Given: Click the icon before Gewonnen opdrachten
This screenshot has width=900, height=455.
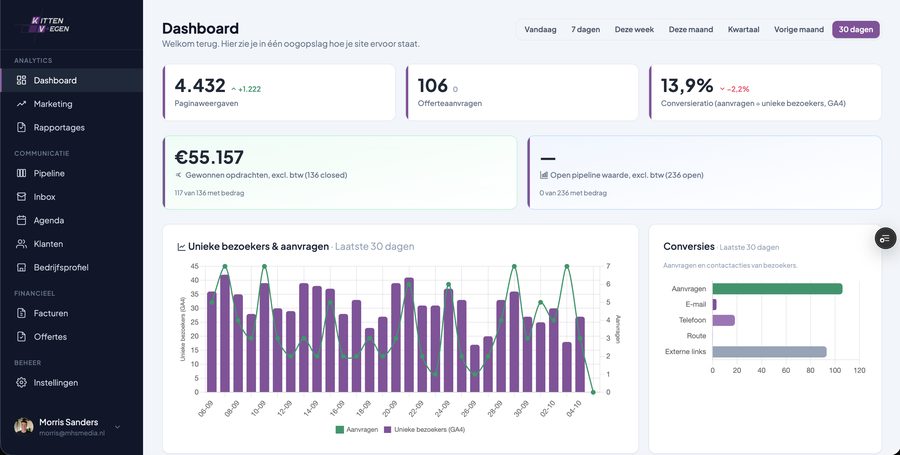Looking at the screenshot, I should click(179, 175).
